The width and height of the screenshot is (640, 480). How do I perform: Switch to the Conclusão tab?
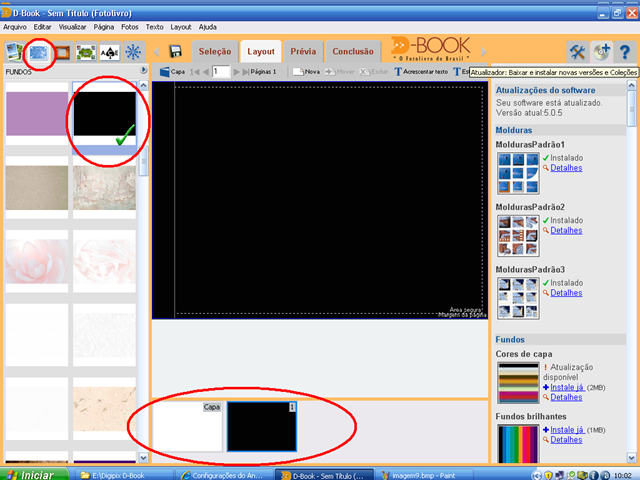[x=353, y=51]
